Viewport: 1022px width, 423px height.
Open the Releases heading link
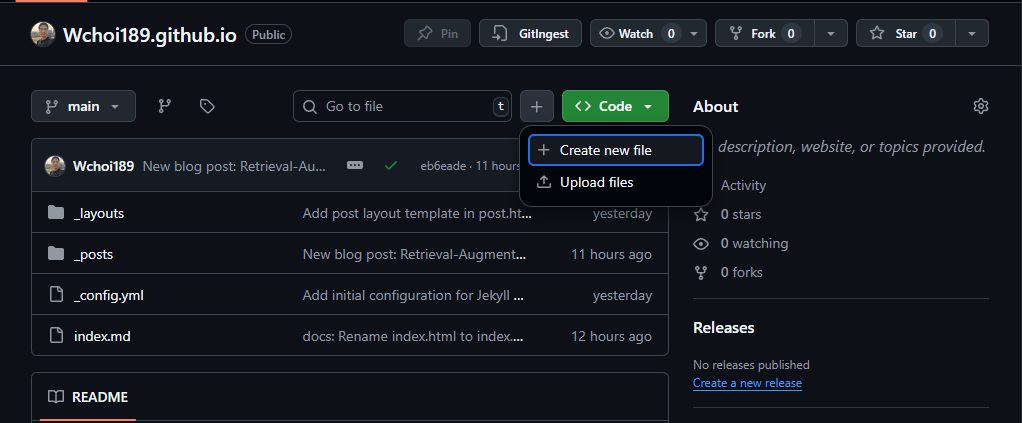[x=723, y=327]
